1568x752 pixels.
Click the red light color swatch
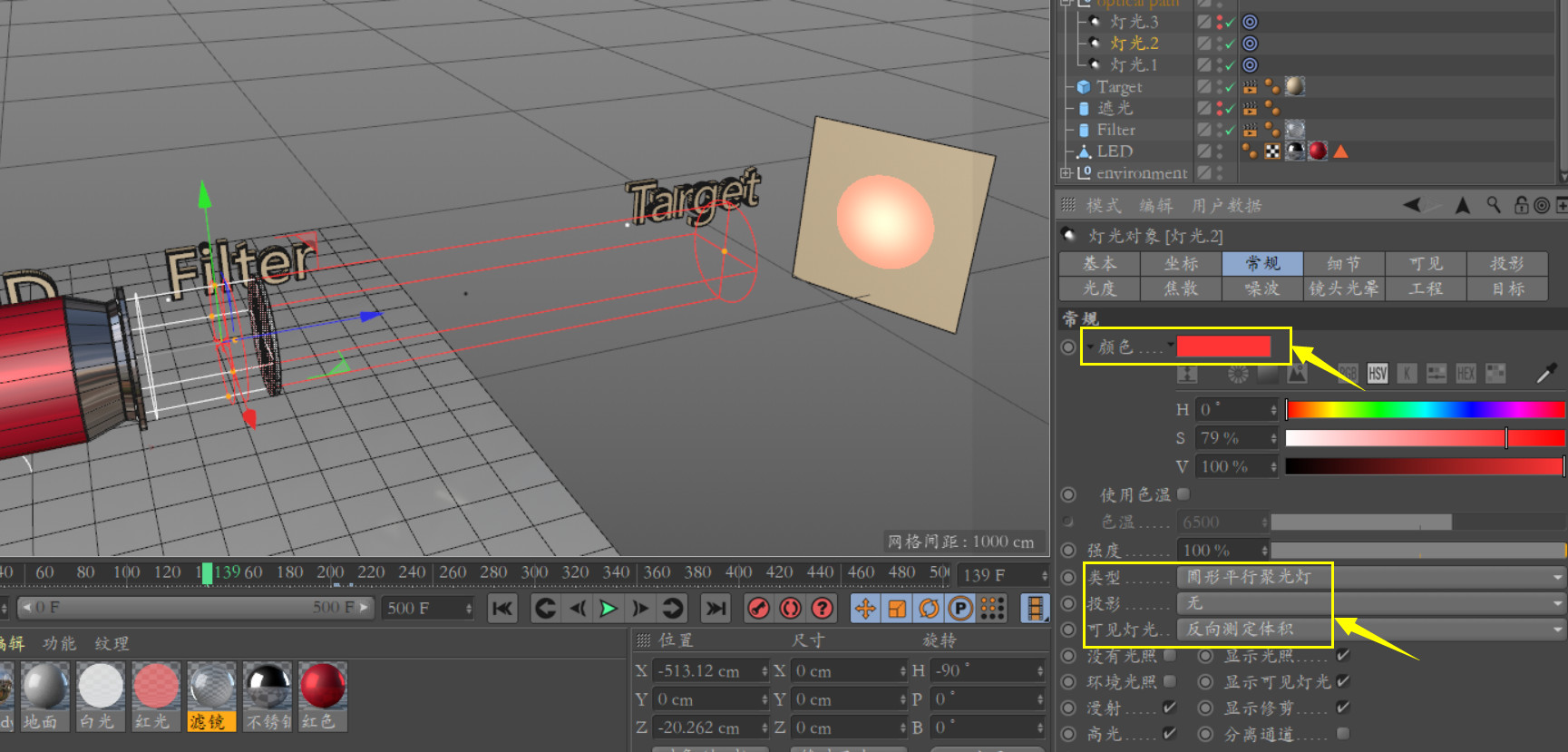pyautogui.click(x=1223, y=347)
